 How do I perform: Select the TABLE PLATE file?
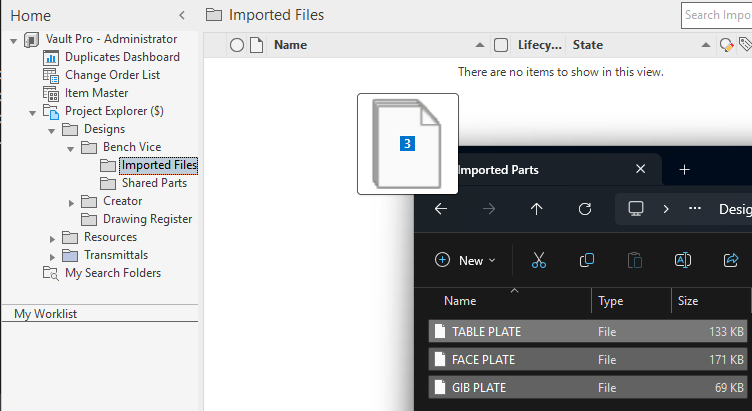pos(588,331)
